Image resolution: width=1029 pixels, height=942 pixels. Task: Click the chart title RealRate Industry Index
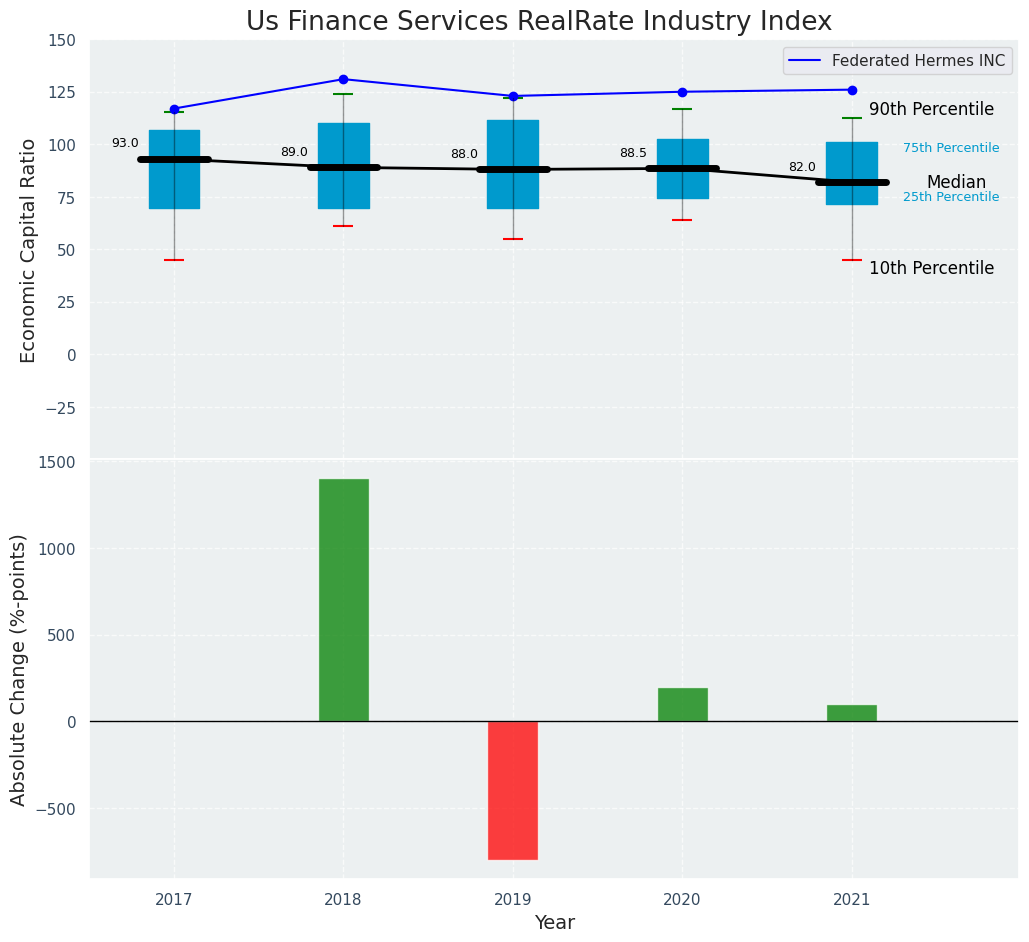pyautogui.click(x=539, y=21)
